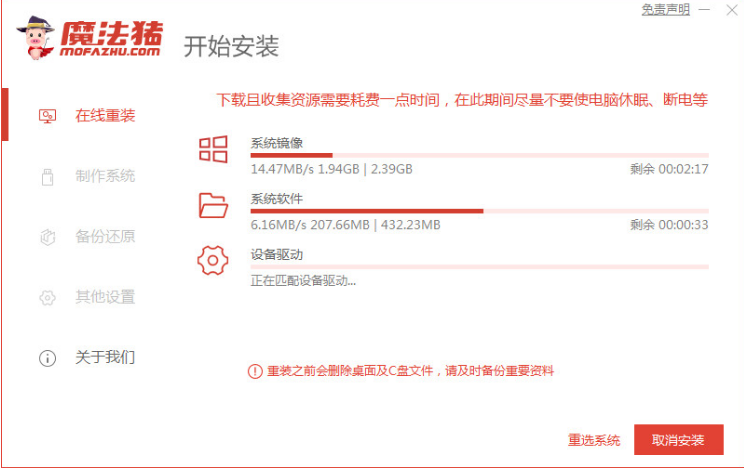Click the 剩余 00:02:17 remaining time
The height and width of the screenshot is (471, 744).
(669, 169)
